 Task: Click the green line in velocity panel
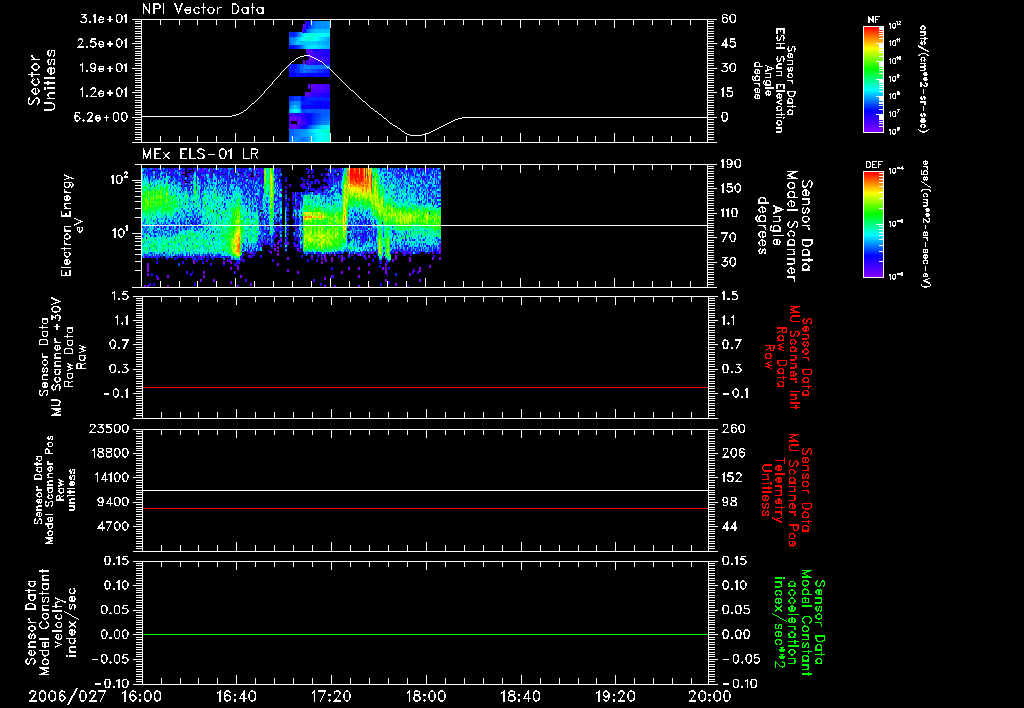pyautogui.click(x=424, y=634)
